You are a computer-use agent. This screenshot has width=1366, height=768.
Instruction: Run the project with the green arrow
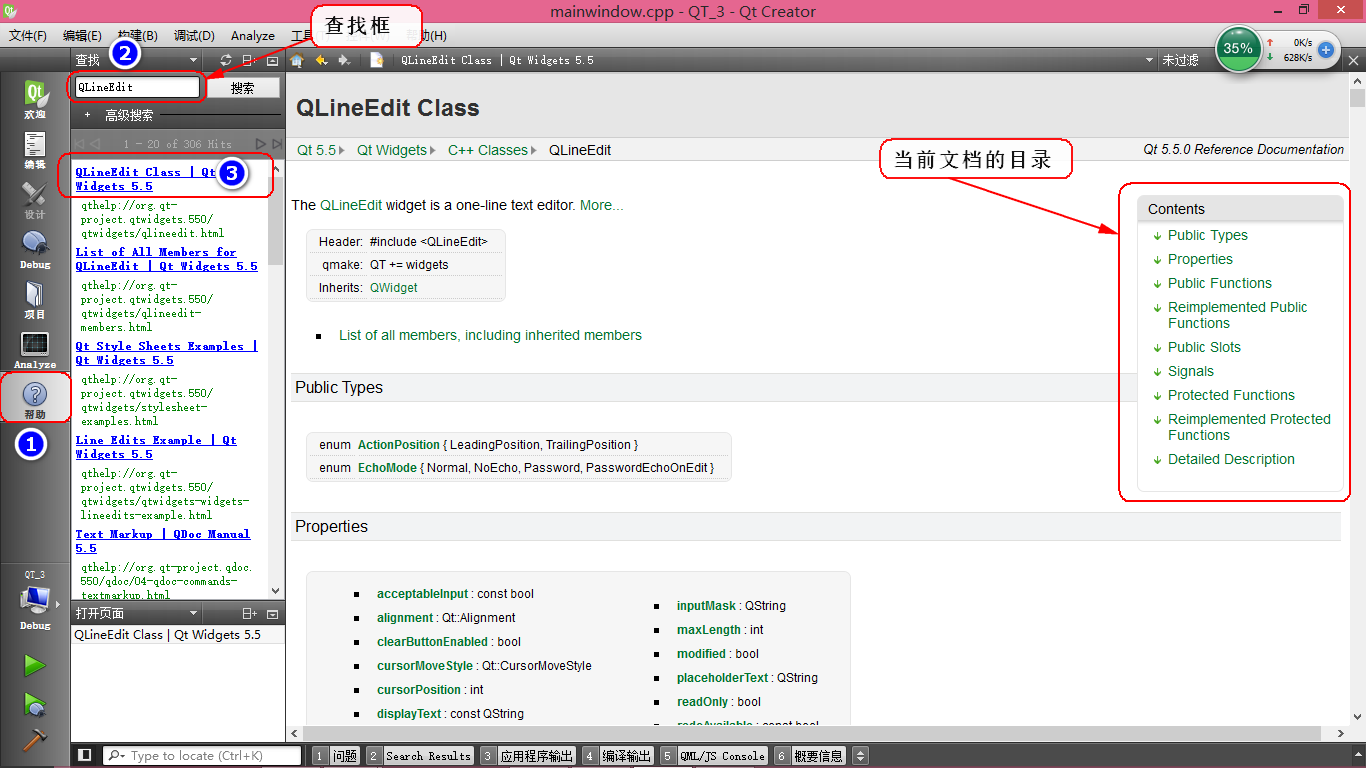point(35,665)
